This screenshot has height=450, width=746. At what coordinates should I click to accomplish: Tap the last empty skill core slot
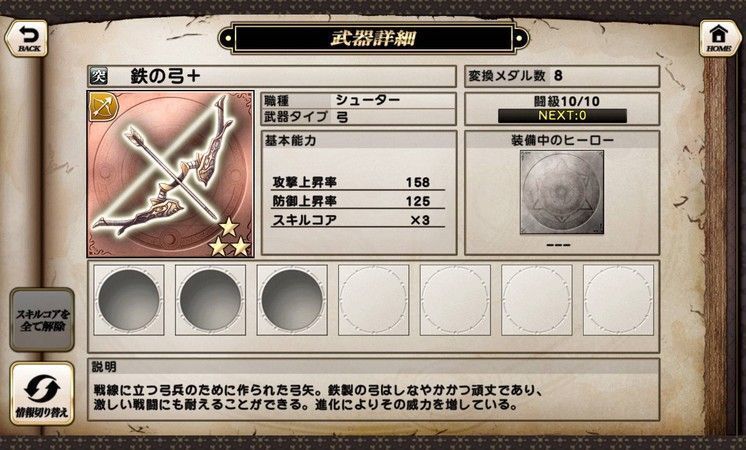click(618, 300)
